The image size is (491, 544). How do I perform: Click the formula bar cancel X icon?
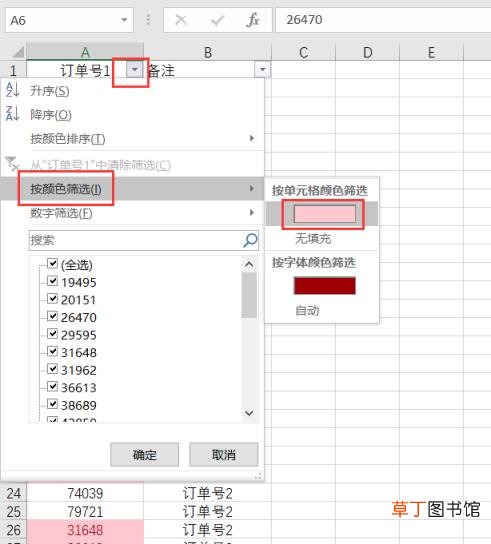tap(181, 20)
